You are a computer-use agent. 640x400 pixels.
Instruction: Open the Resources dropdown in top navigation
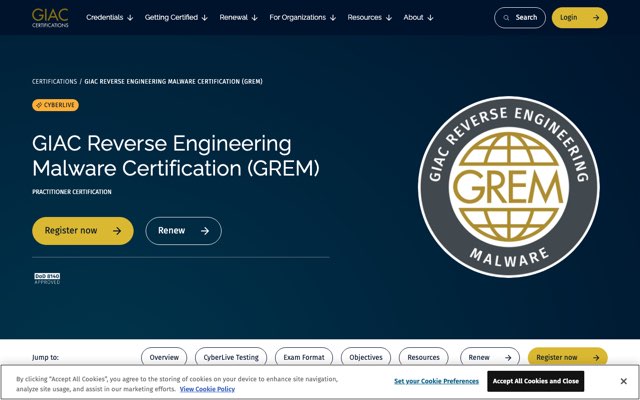click(369, 18)
